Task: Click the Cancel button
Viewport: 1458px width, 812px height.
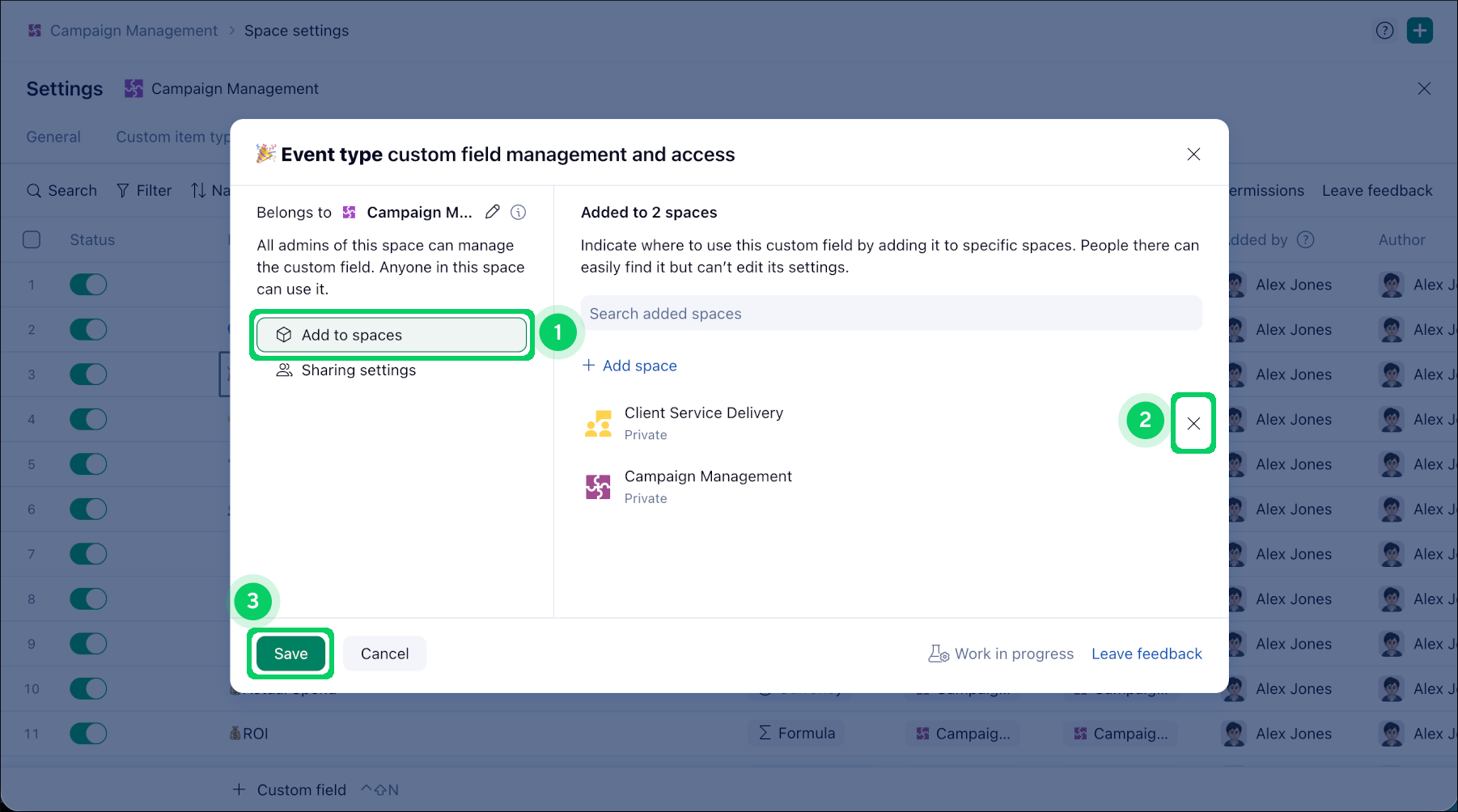Action: pos(384,653)
